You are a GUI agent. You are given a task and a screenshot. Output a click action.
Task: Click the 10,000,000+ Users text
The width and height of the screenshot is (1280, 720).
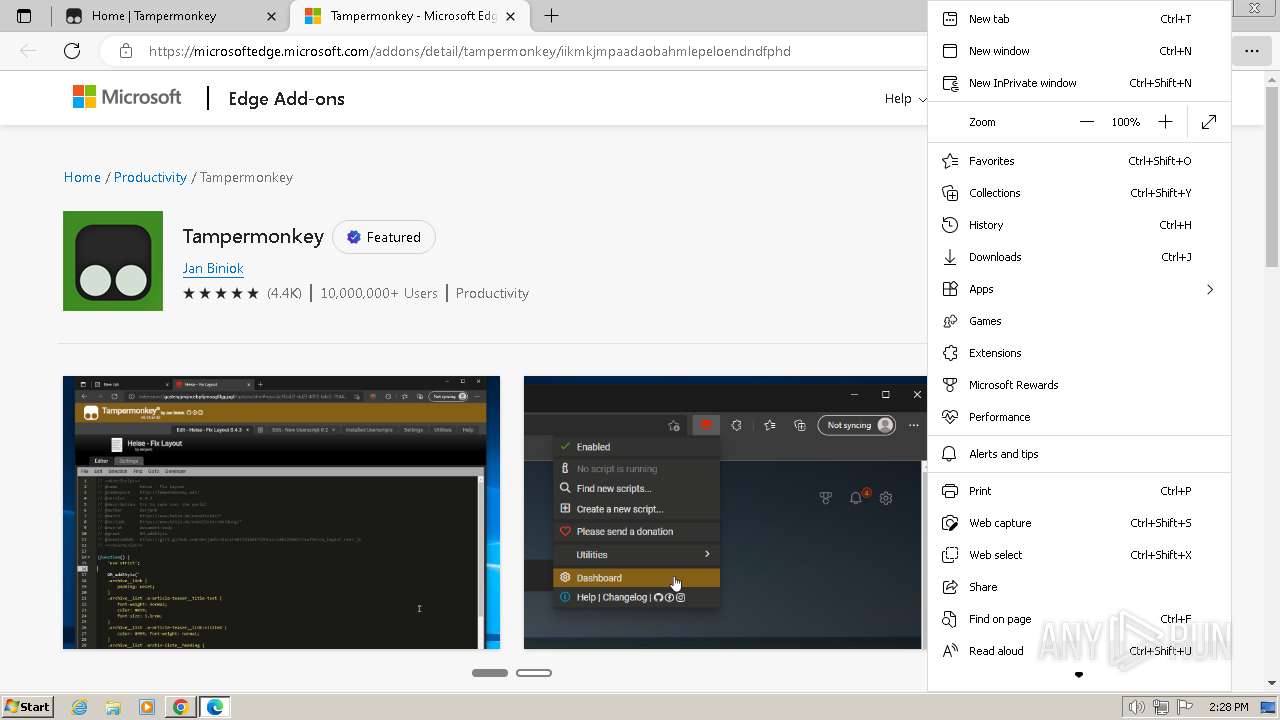tap(379, 293)
